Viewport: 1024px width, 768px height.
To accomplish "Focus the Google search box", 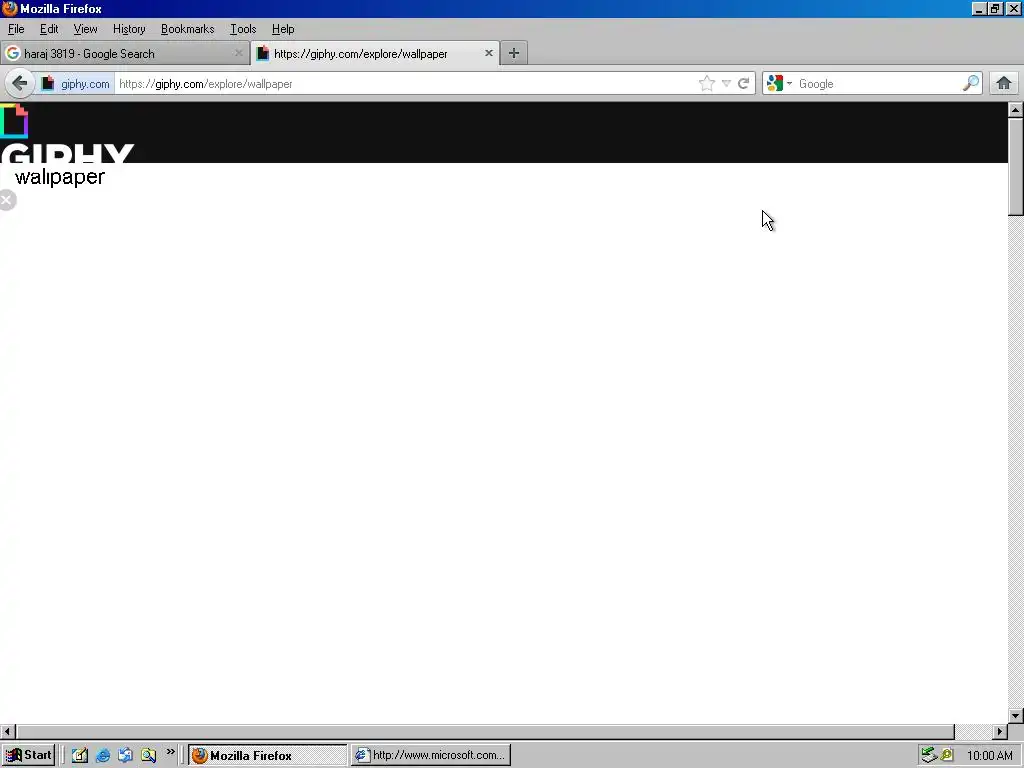I will coord(878,84).
